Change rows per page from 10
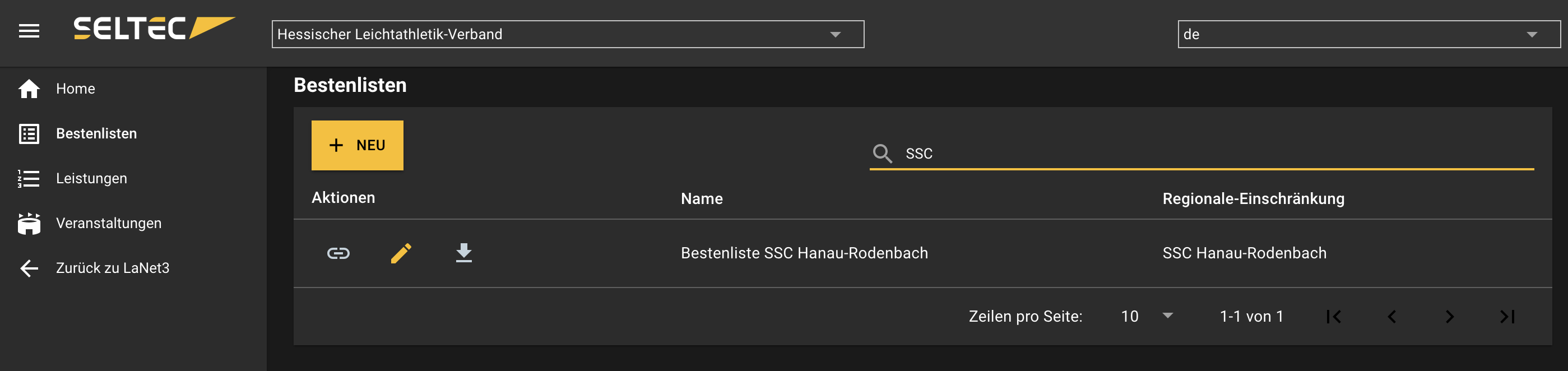This screenshot has height=371, width=1568. (x=1147, y=316)
